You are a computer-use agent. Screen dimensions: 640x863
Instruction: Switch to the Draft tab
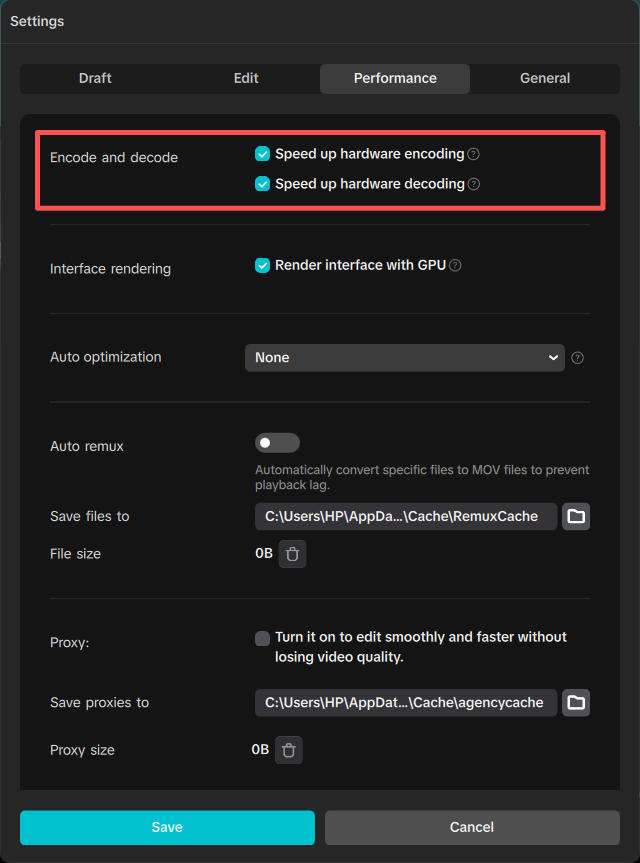[x=95, y=79]
